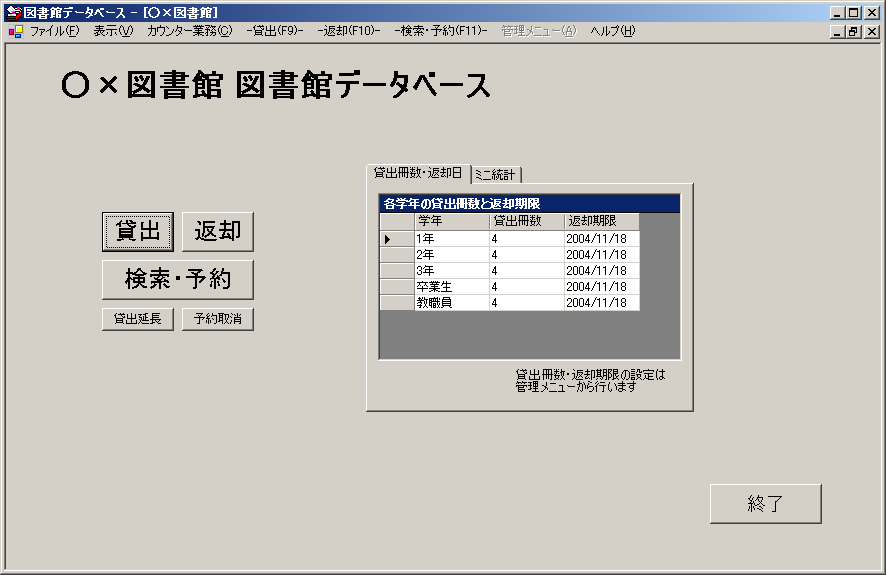Click the 予約取消 button
Viewport: 886px width, 575px height.
point(218,319)
